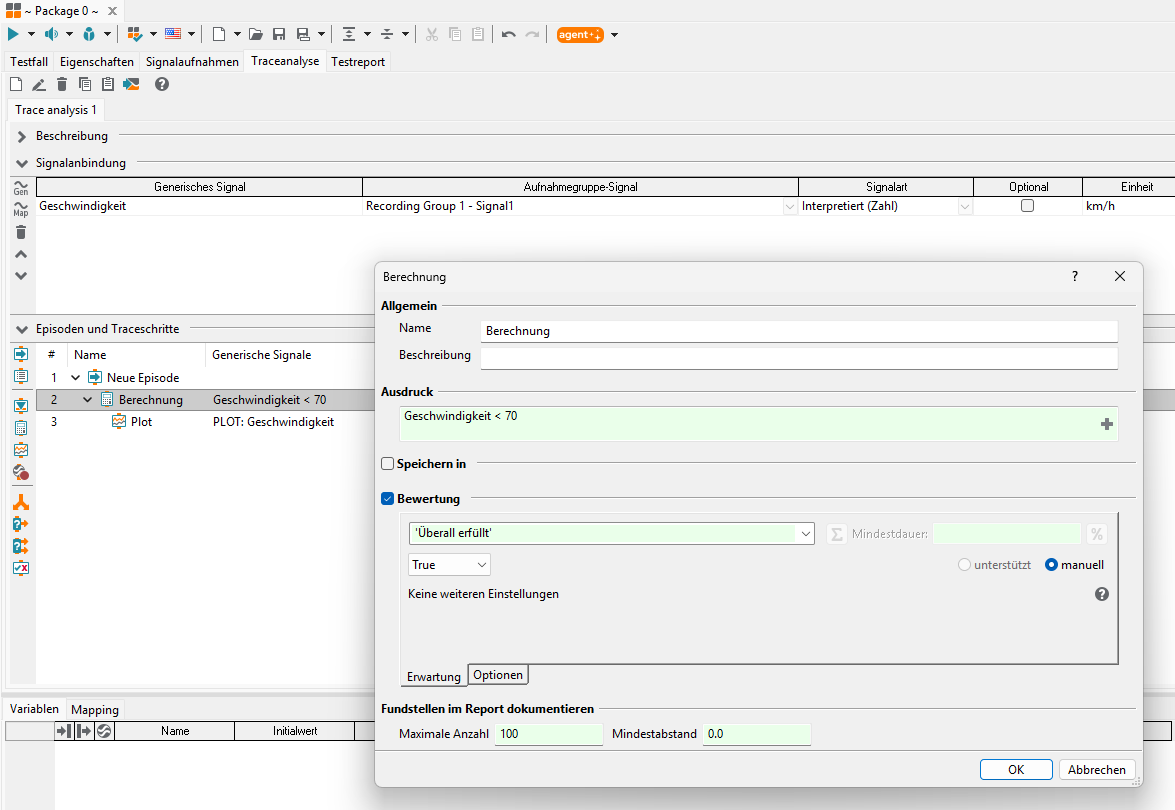Delete the signal binding with the trash icon
The height and width of the screenshot is (810, 1175).
pos(21,233)
